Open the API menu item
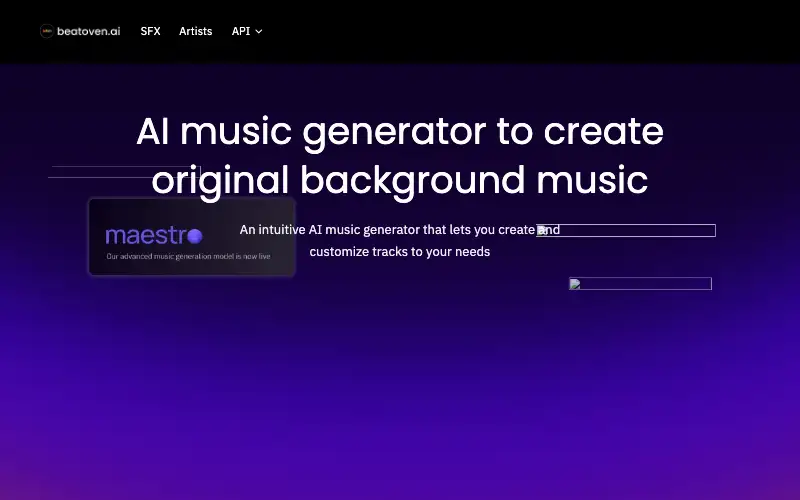 [241, 31]
